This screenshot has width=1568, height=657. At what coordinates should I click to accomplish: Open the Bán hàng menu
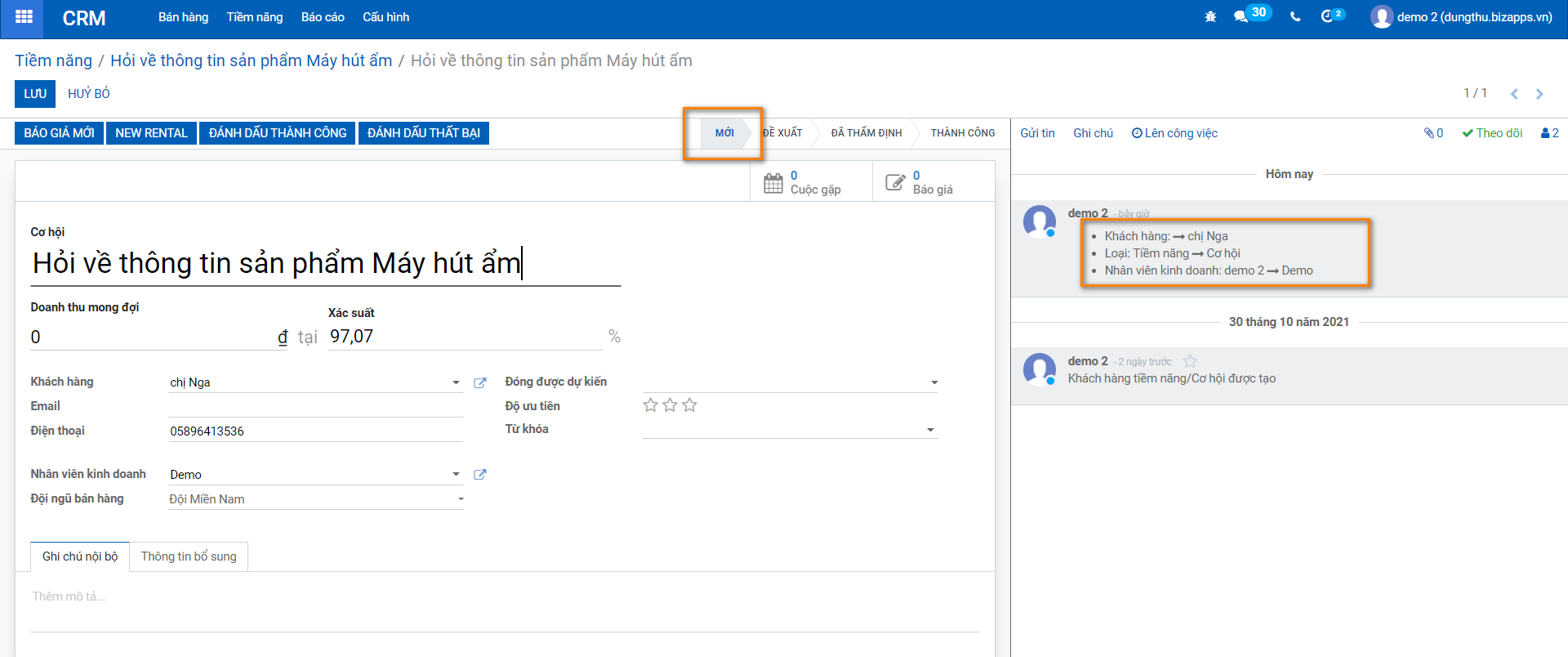pyautogui.click(x=183, y=17)
